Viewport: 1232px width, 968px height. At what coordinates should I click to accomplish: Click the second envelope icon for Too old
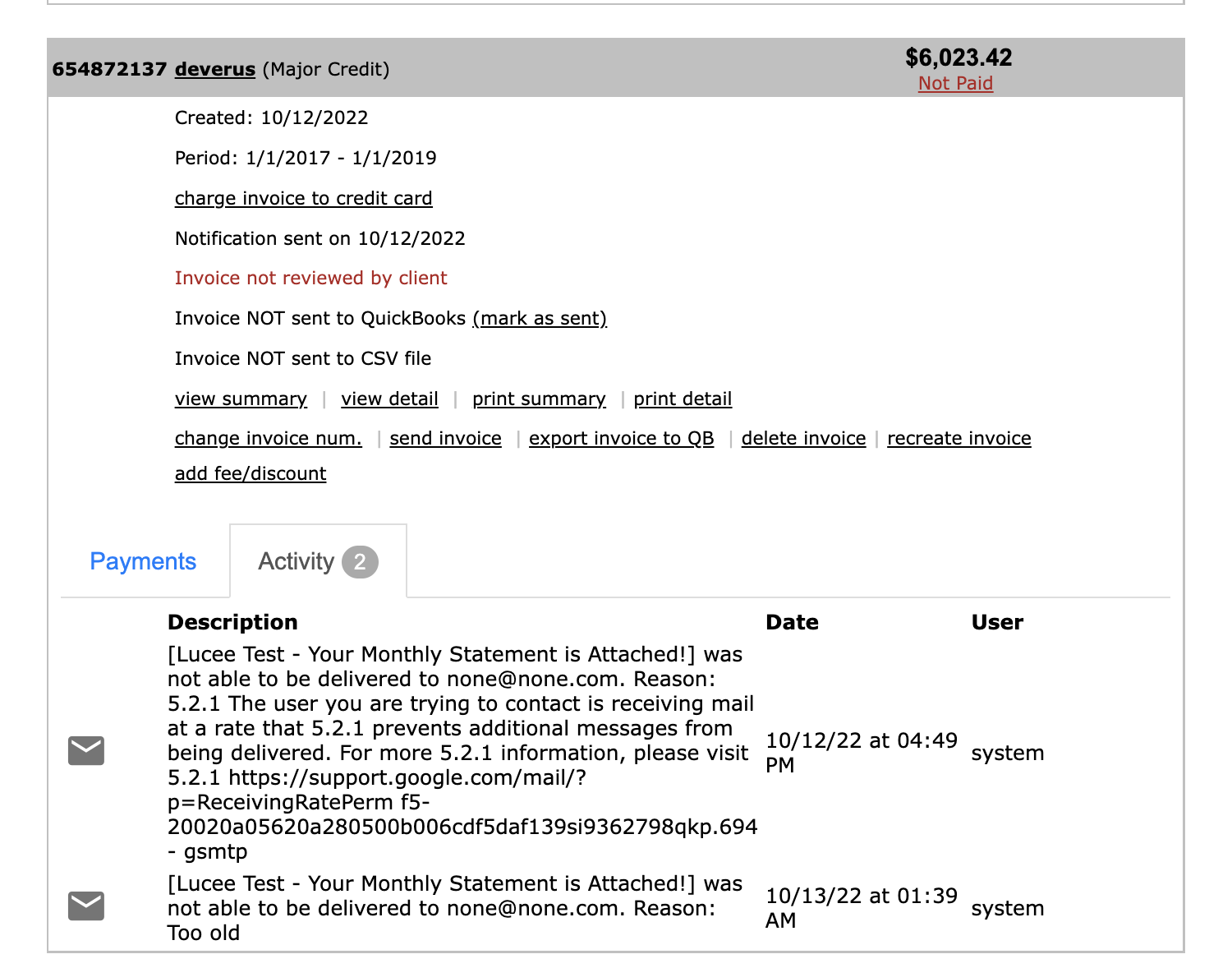86,906
